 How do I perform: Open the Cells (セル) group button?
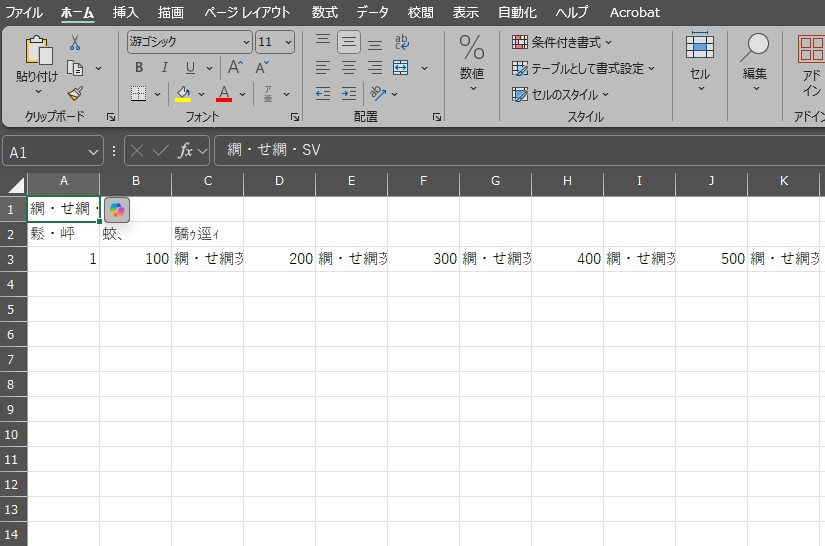700,62
